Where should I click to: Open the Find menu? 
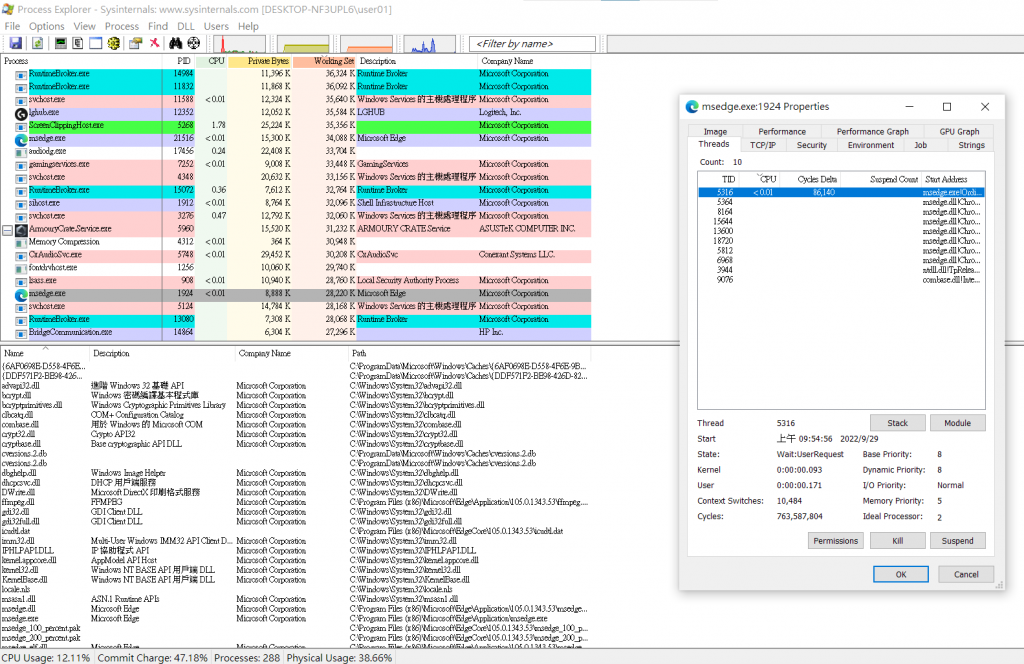(x=157, y=26)
